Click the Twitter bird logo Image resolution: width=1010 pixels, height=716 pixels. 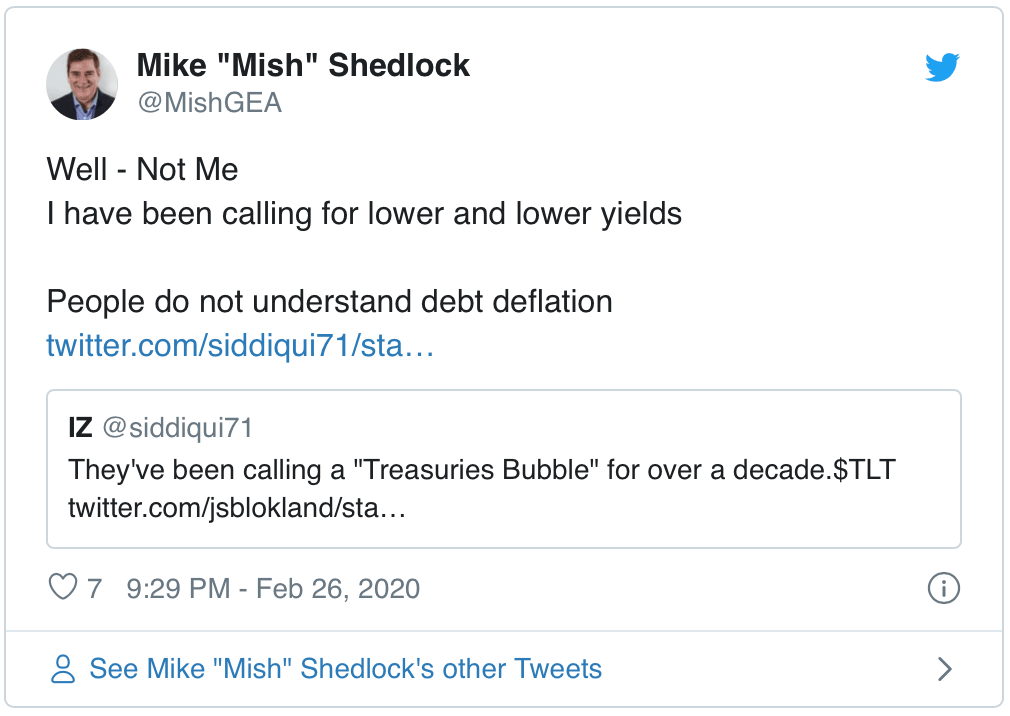click(x=942, y=68)
